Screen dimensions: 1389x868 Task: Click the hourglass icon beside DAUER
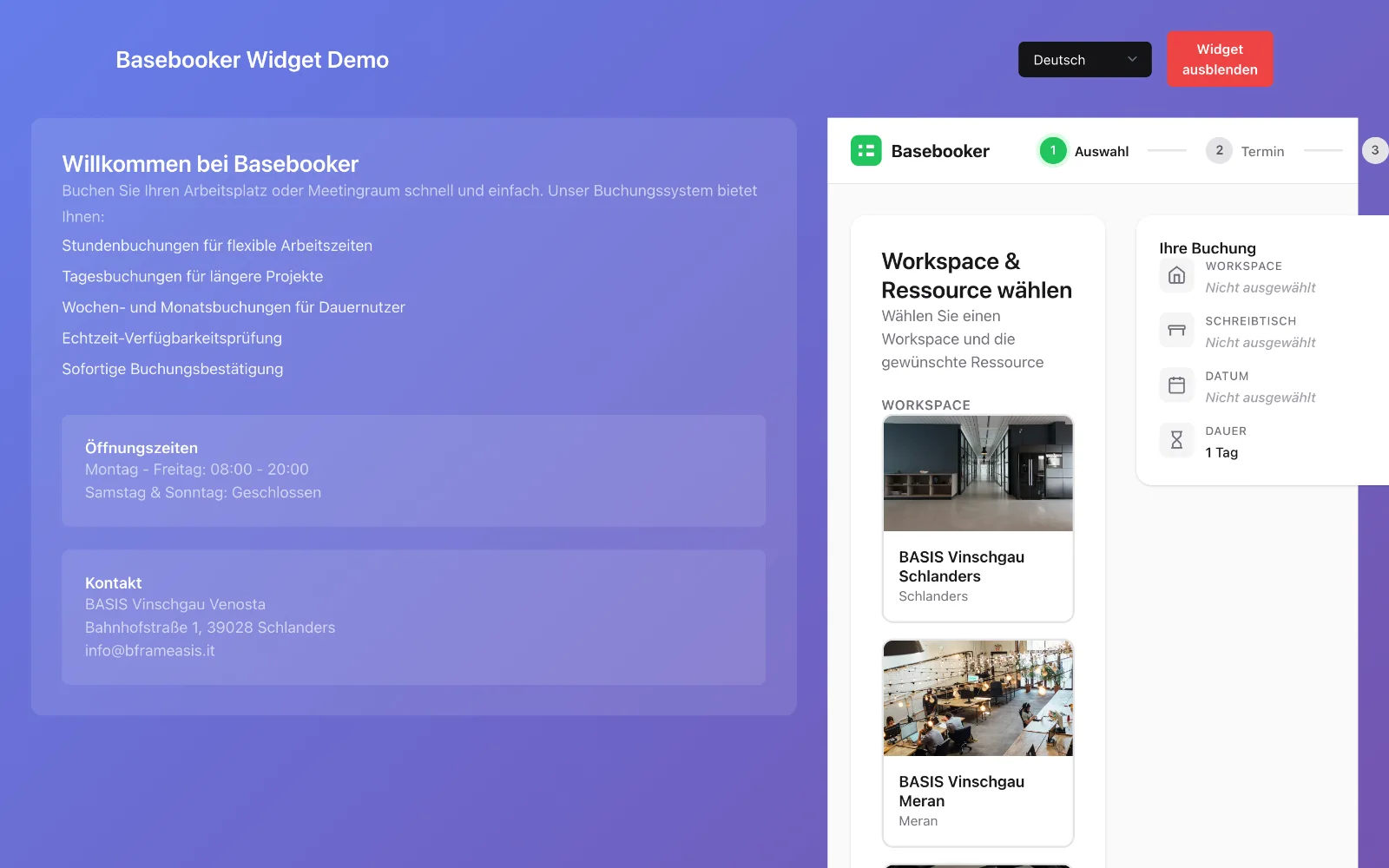coord(1176,440)
